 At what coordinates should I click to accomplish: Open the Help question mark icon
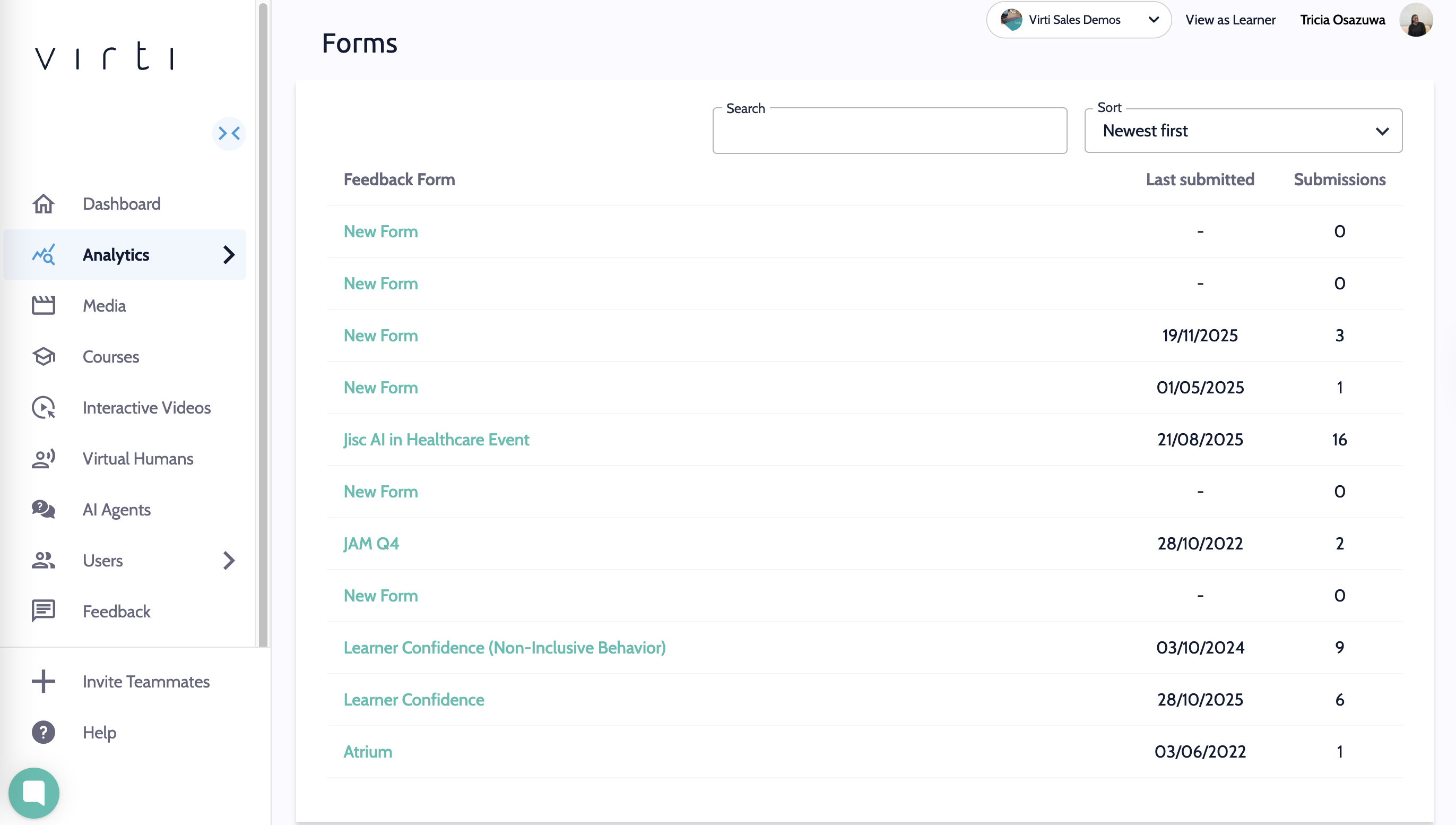click(43, 732)
